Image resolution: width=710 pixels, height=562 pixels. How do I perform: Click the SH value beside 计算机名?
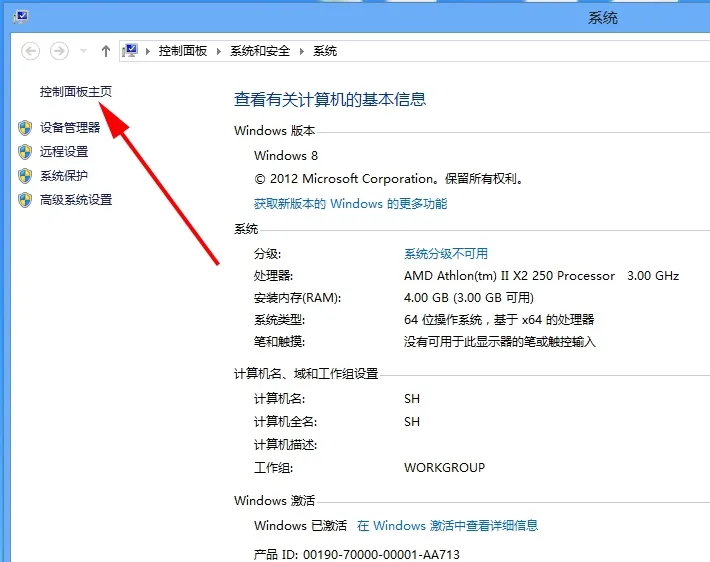[412, 399]
